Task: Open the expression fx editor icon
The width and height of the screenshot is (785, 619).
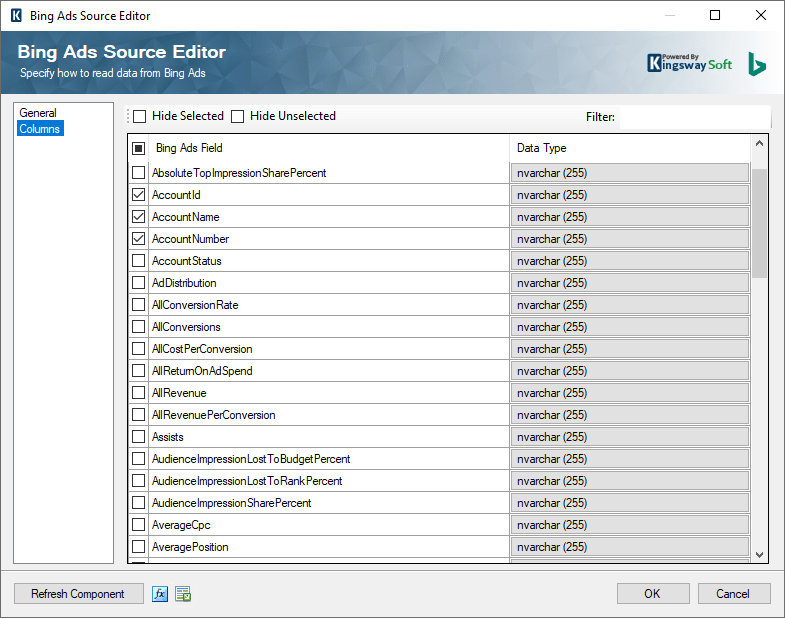Action: 160,594
